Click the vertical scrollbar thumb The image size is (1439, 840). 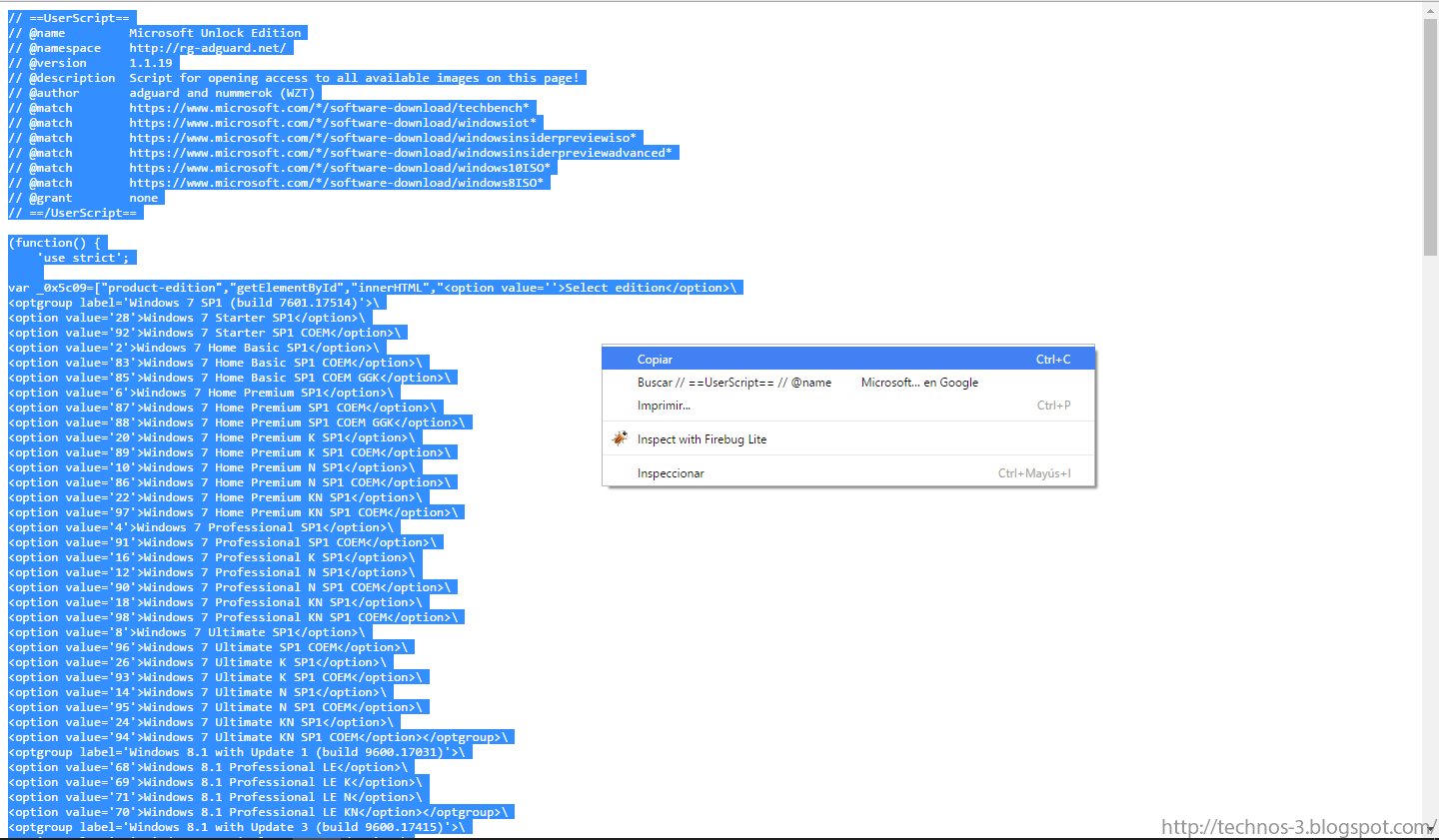[1430, 137]
